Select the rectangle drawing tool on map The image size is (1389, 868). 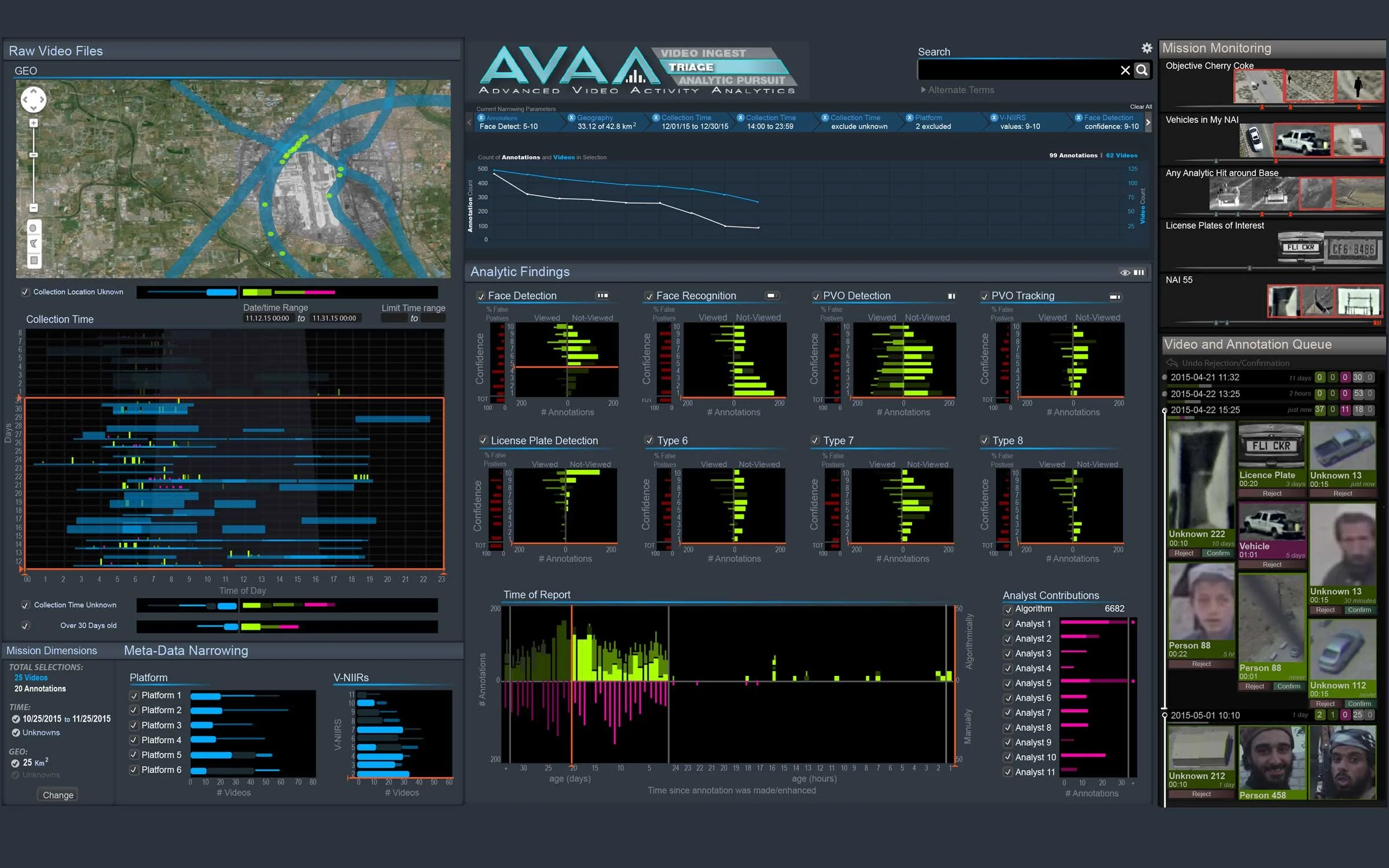pyautogui.click(x=34, y=260)
